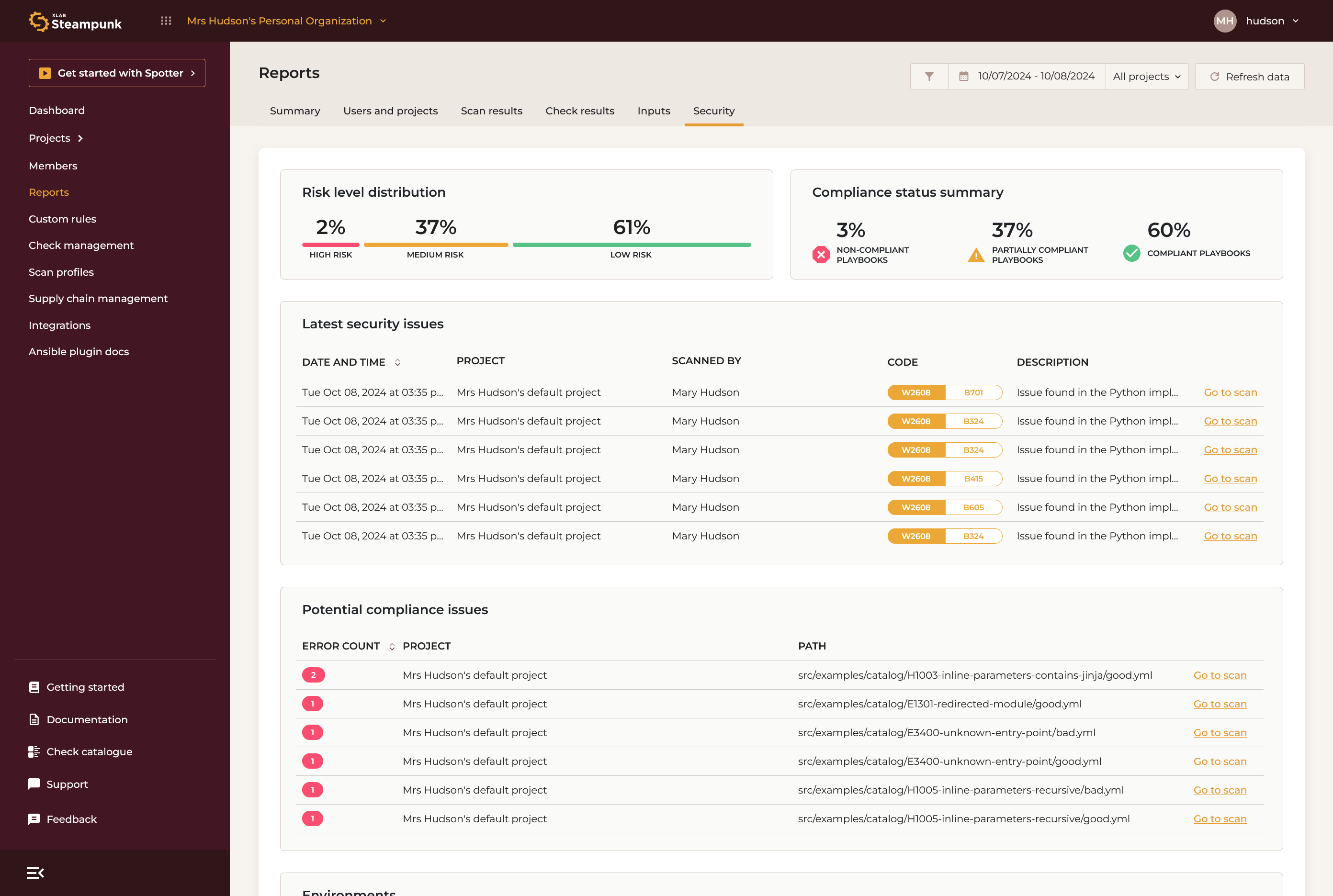Image resolution: width=1333 pixels, height=896 pixels.
Task: Go to scan for H1003-inline-parameters path
Action: coord(1219,675)
